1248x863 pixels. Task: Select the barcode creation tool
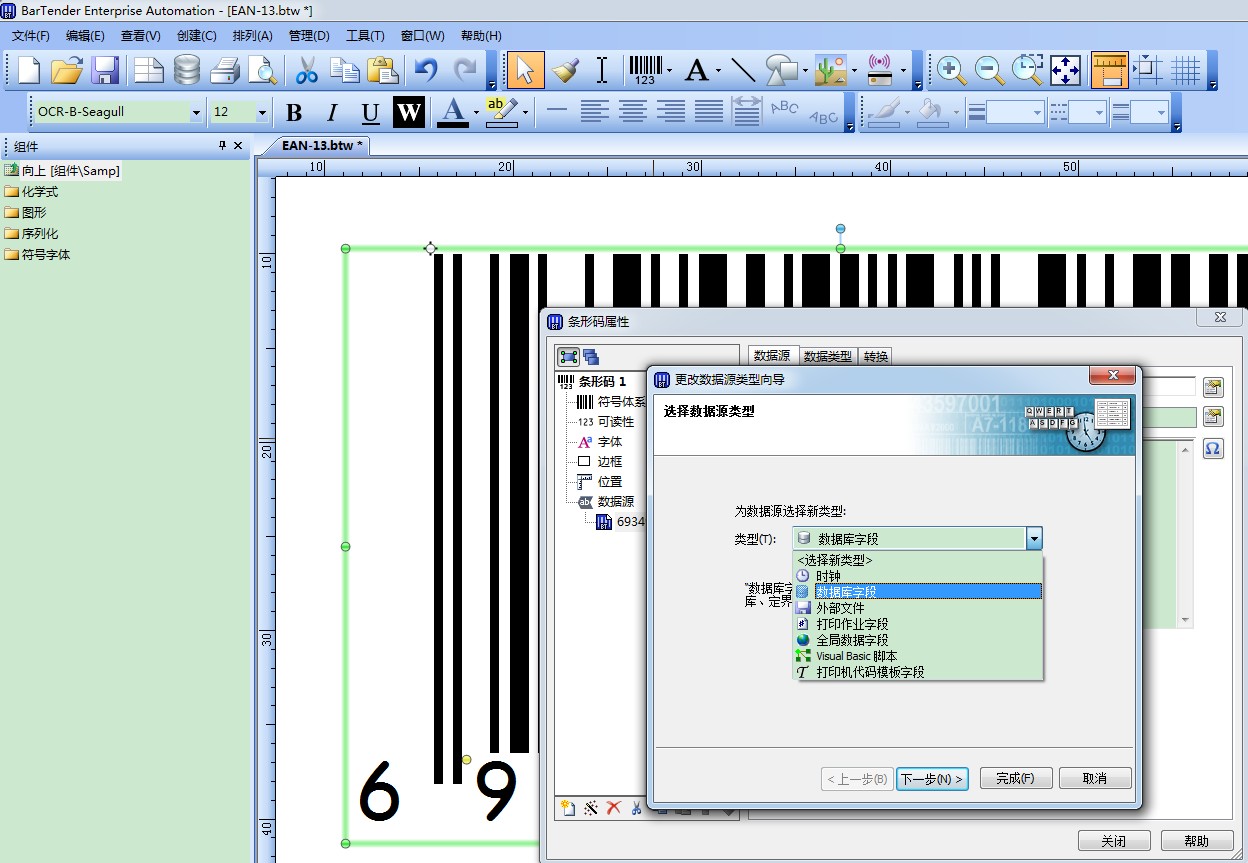(645, 71)
